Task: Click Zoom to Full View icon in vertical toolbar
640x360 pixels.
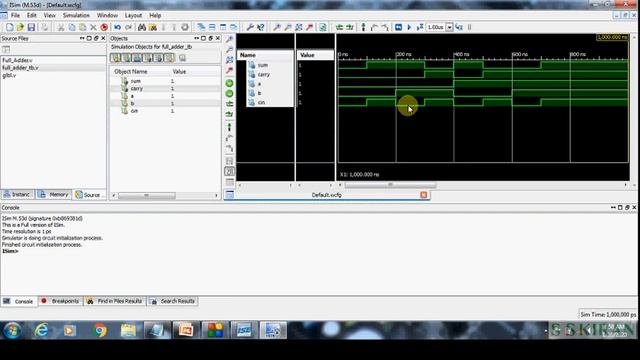Action: [229, 60]
